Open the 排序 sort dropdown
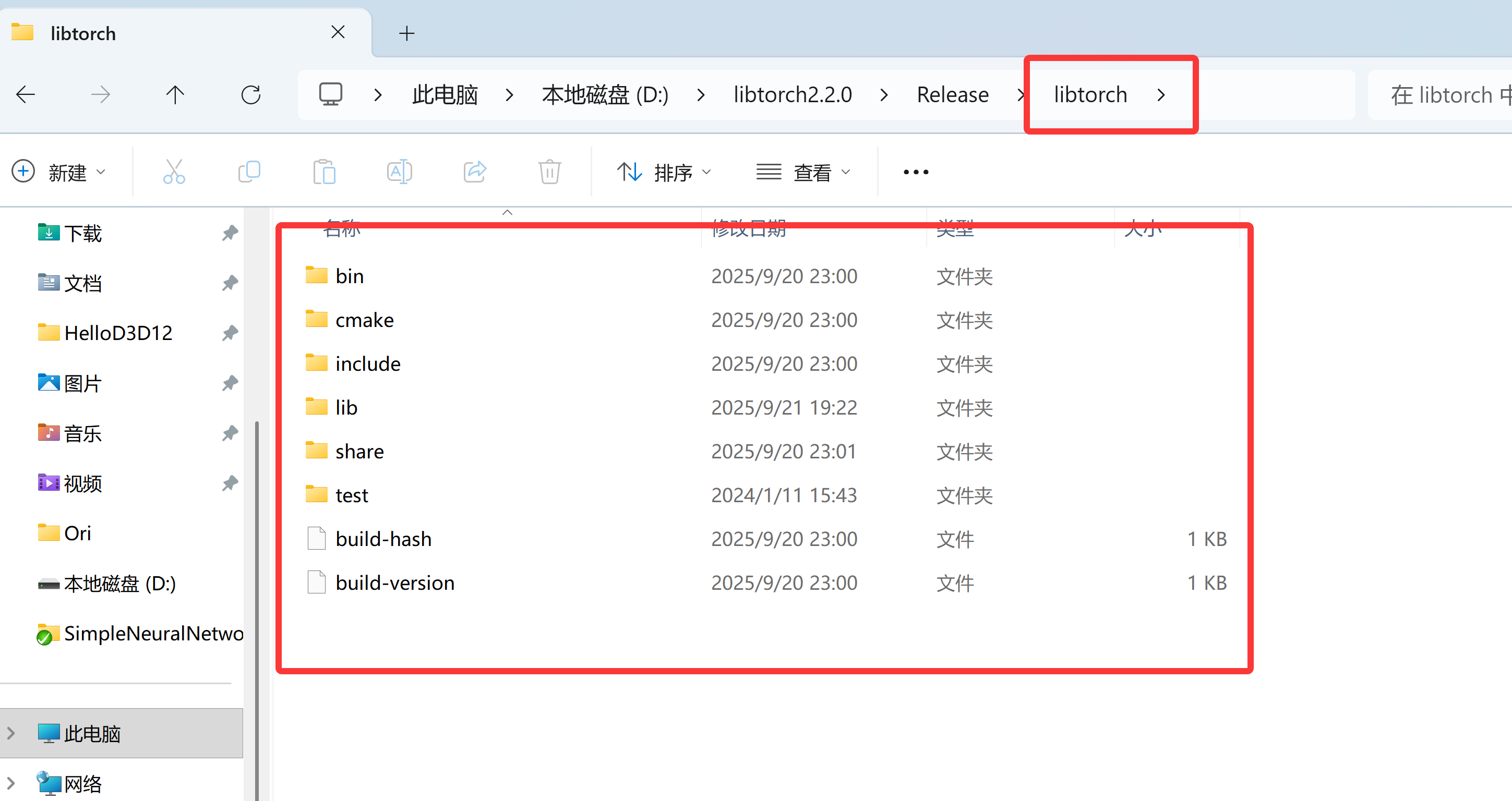The width and height of the screenshot is (1512, 801). click(664, 172)
